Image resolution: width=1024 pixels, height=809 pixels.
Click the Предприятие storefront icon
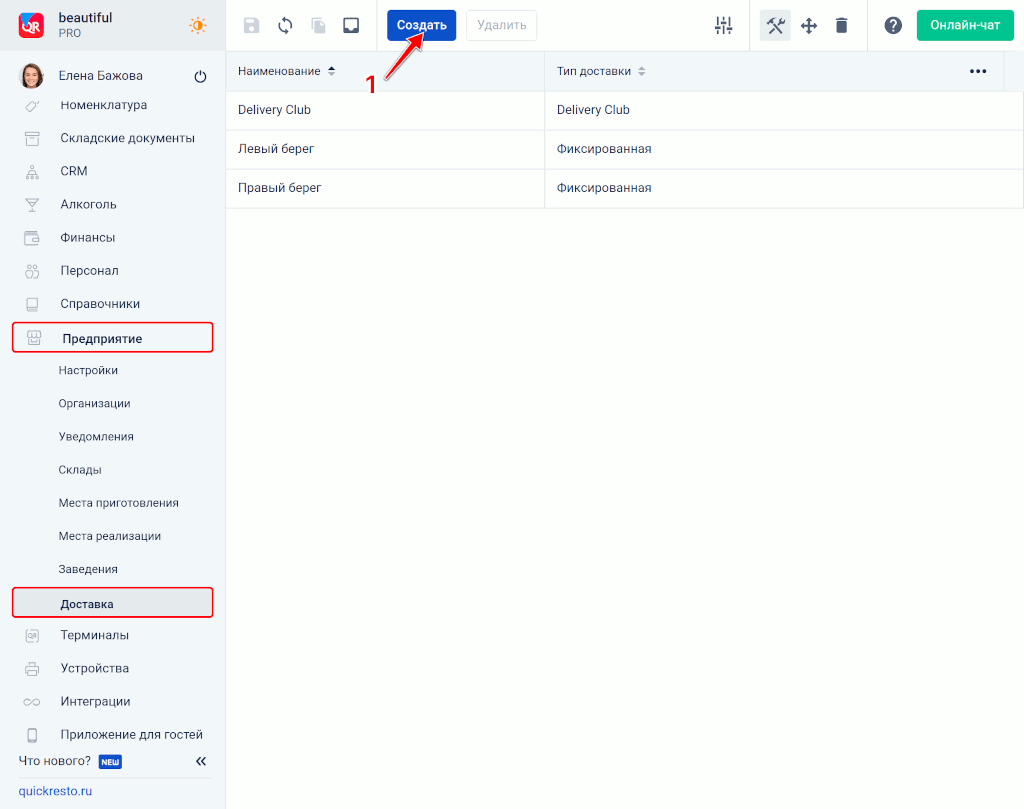pos(34,338)
